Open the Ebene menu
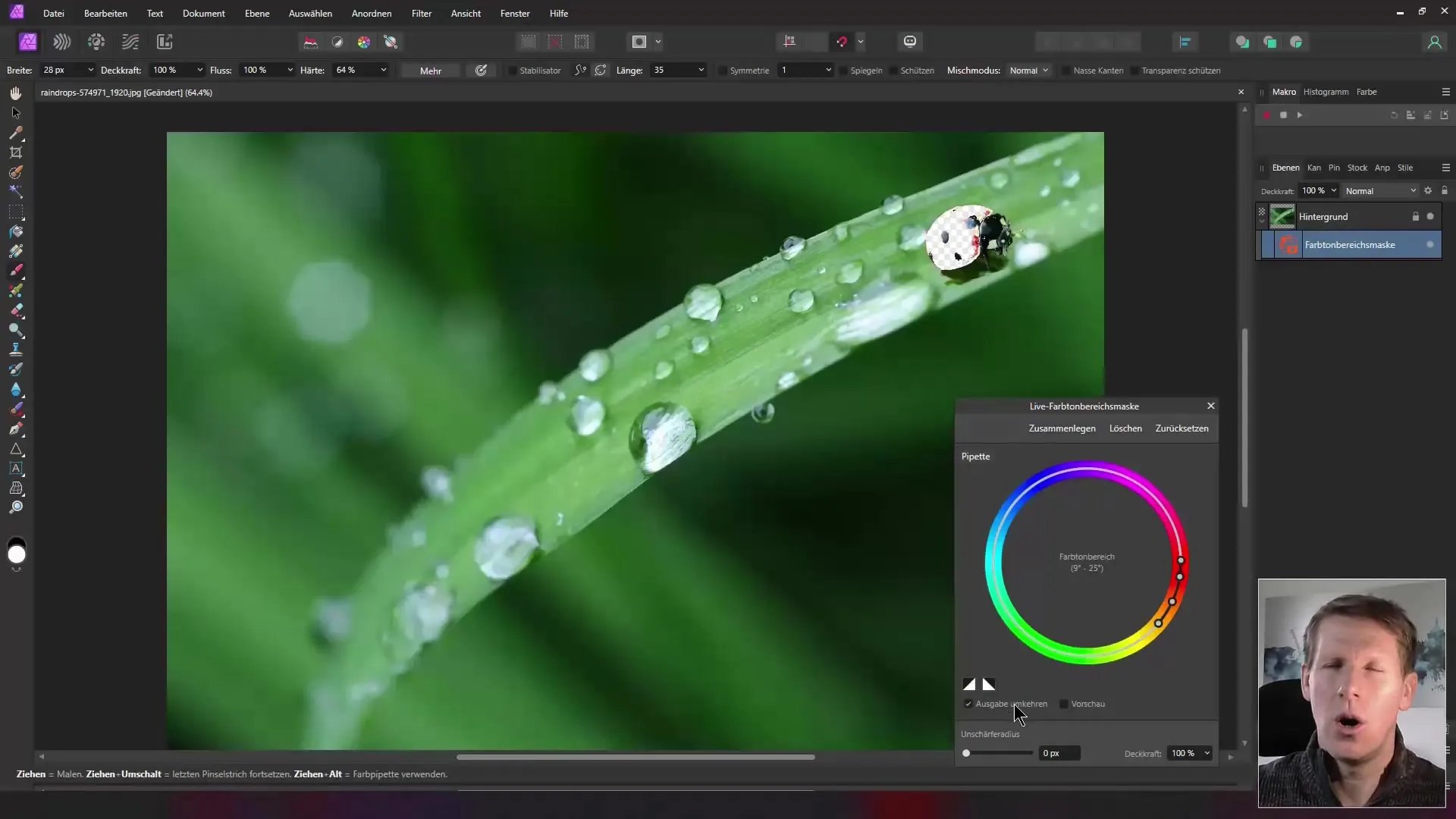The width and height of the screenshot is (1456, 819). tap(257, 14)
